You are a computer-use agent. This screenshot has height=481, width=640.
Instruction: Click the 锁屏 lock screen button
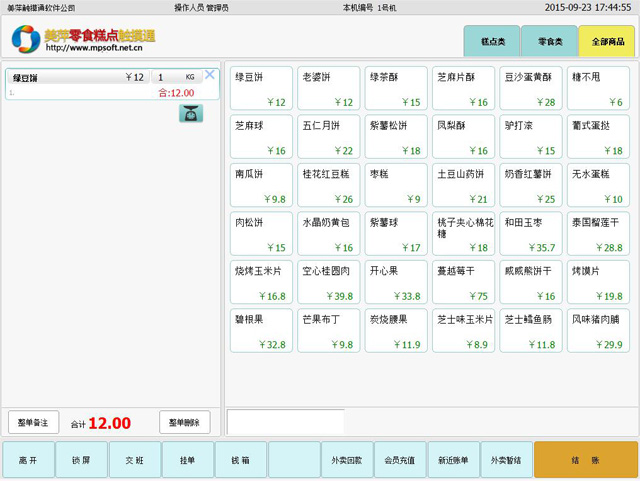pyautogui.click(x=81, y=460)
